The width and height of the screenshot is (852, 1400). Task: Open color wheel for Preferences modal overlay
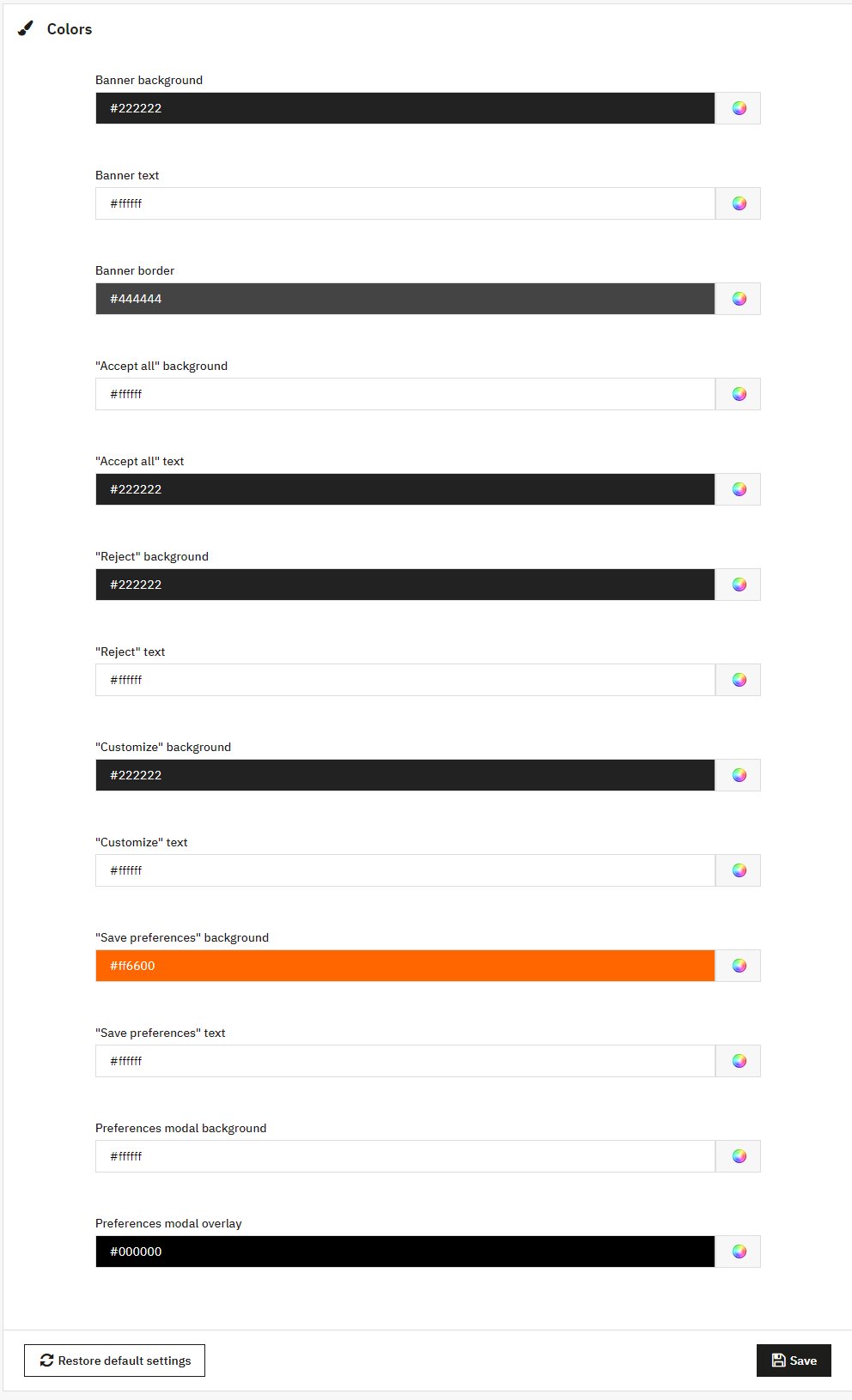[x=739, y=1252]
